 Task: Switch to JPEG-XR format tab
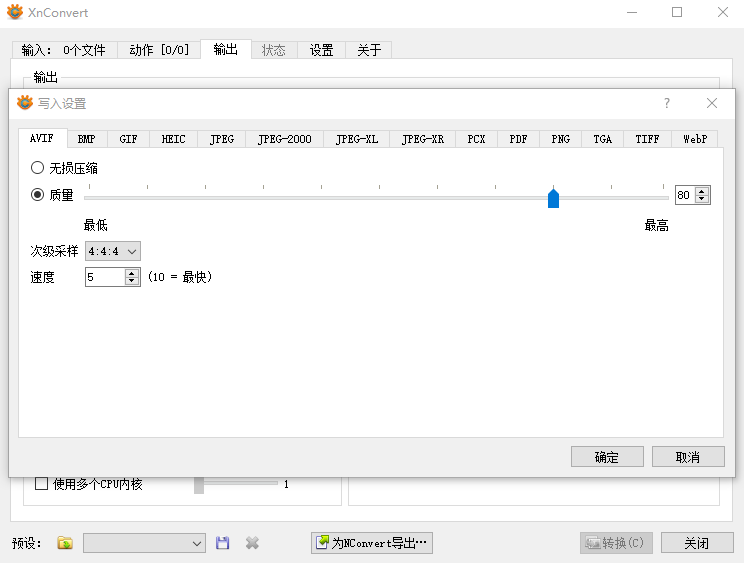tap(422, 139)
